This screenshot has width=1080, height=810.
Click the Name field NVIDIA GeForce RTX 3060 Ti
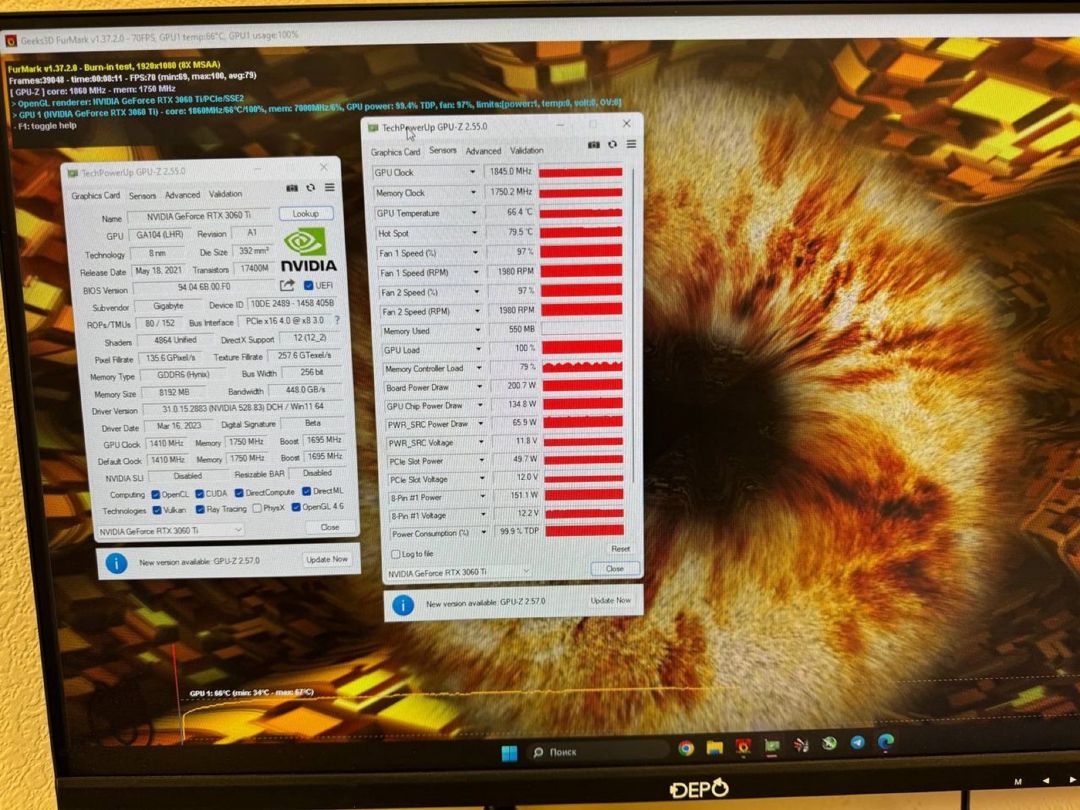[200, 216]
